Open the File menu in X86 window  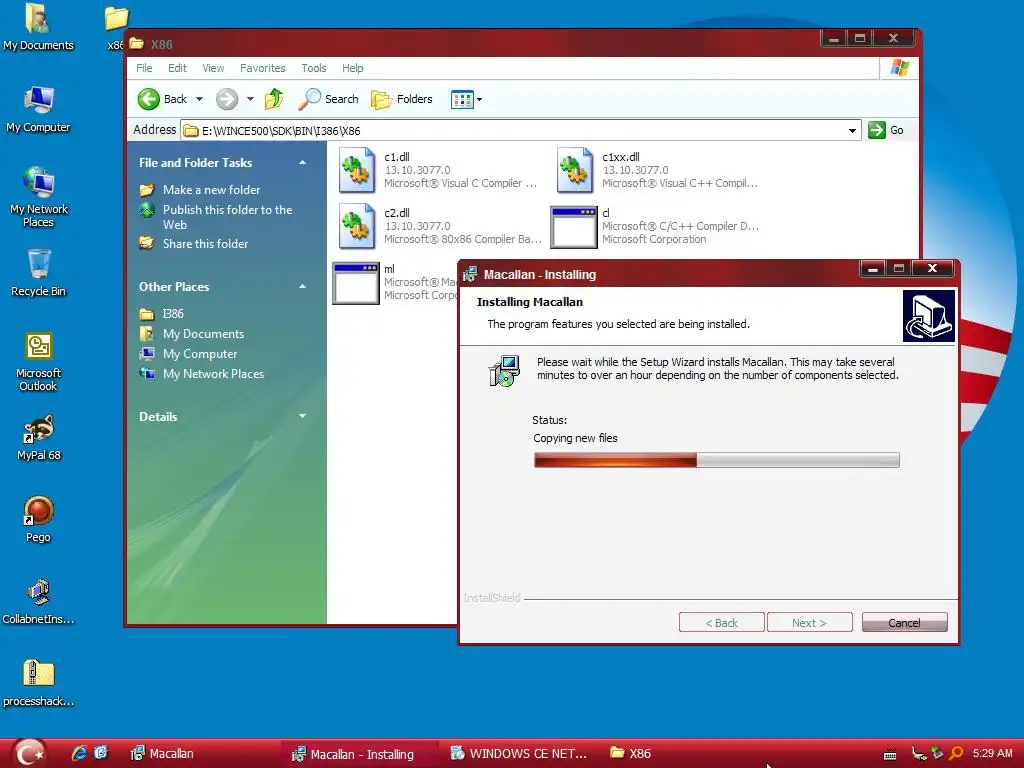144,68
